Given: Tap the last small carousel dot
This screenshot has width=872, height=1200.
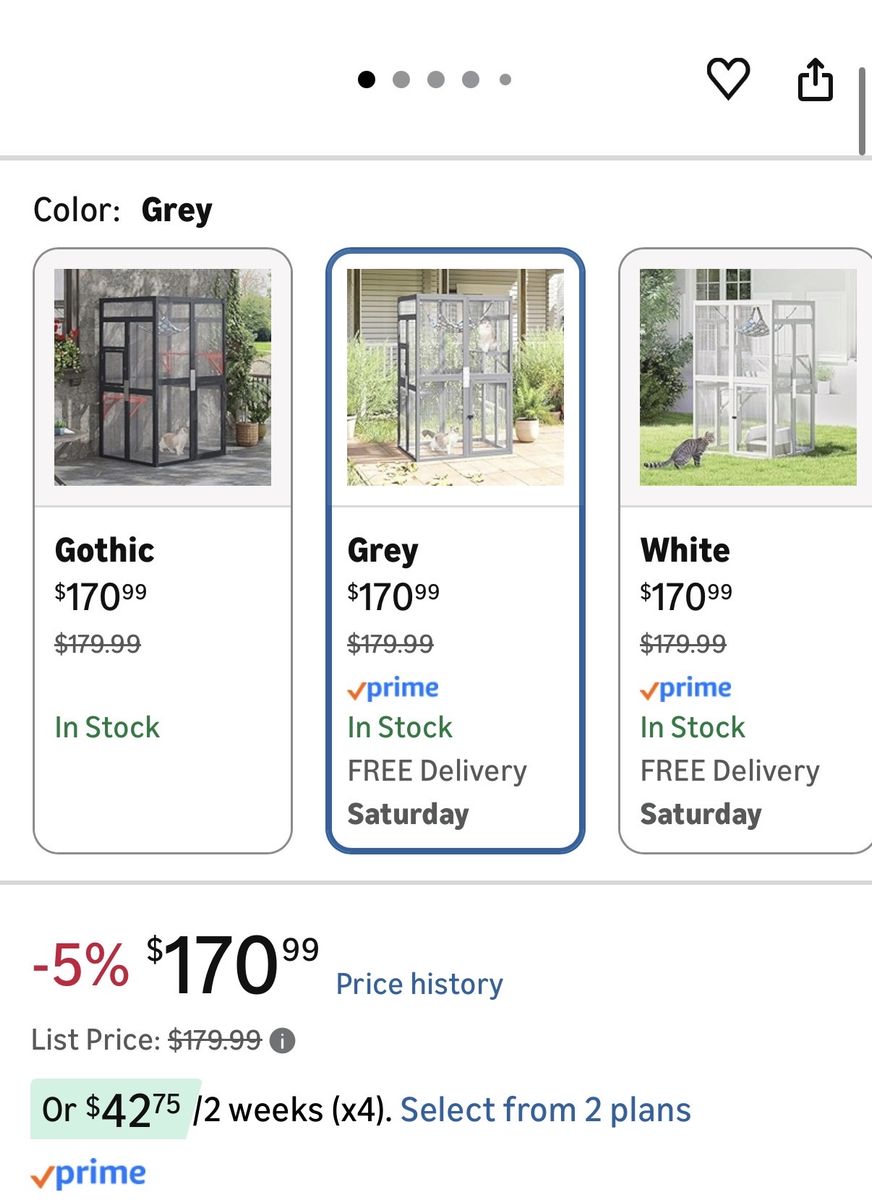Looking at the screenshot, I should tap(505, 79).
